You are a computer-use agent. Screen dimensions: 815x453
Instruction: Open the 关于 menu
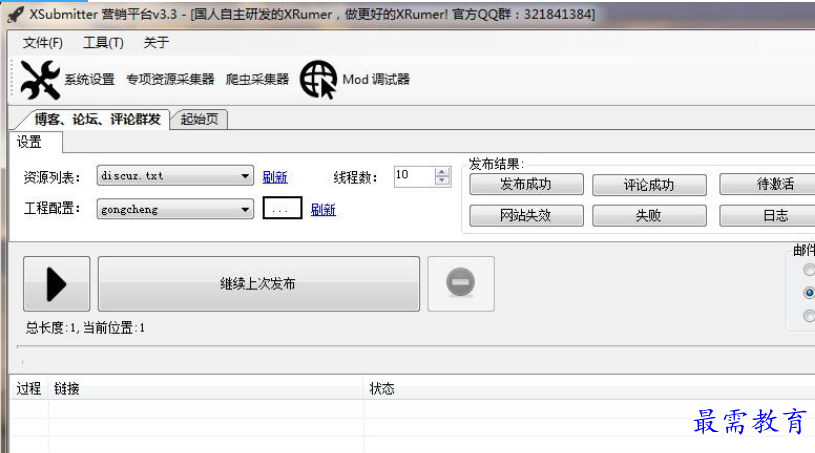pos(156,43)
